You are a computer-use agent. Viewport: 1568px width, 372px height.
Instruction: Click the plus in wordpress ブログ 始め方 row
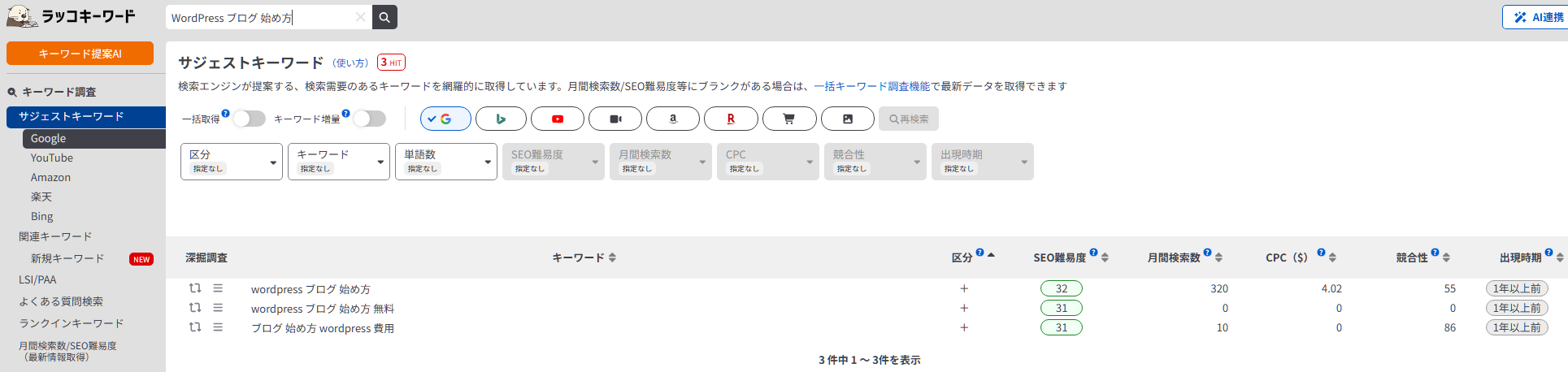tap(964, 288)
